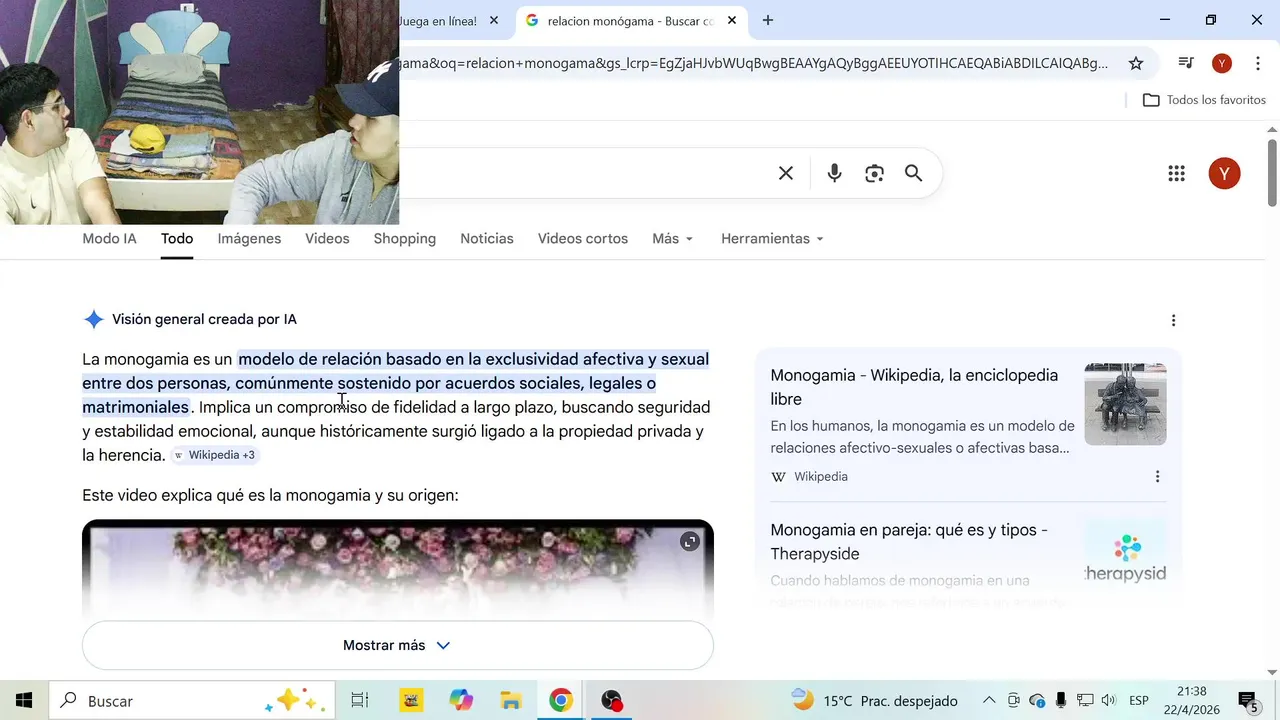Switch to Videos results
This screenshot has width=1280, height=720.
point(327,239)
